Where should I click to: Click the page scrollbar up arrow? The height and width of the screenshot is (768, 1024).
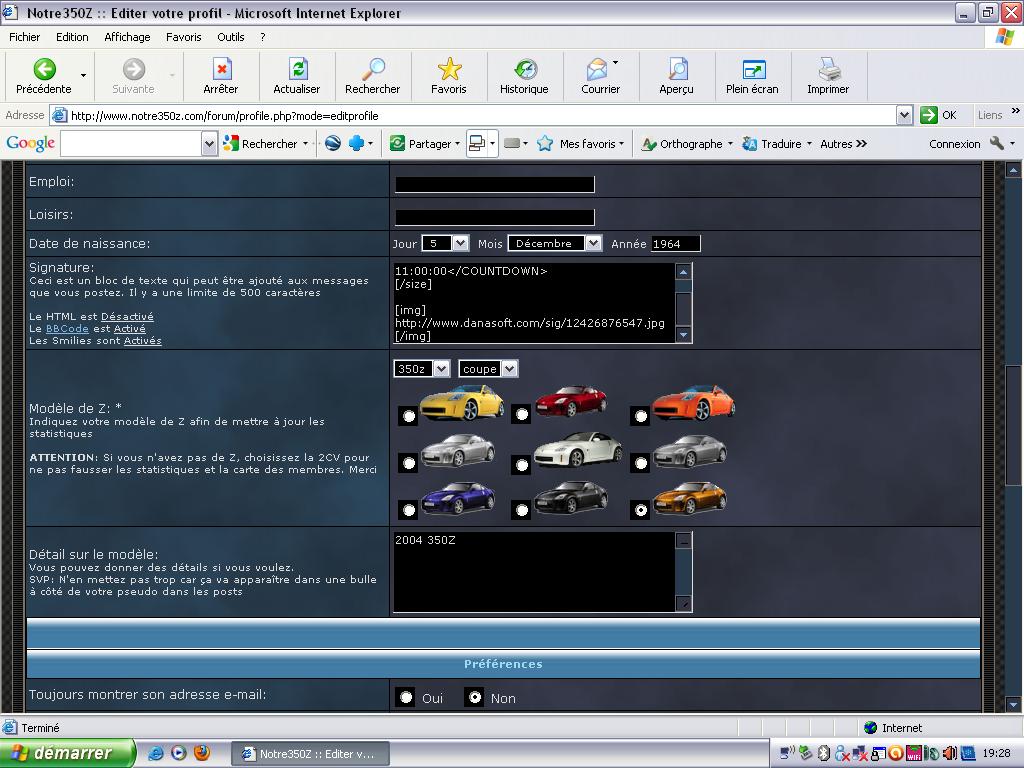(x=1013, y=170)
